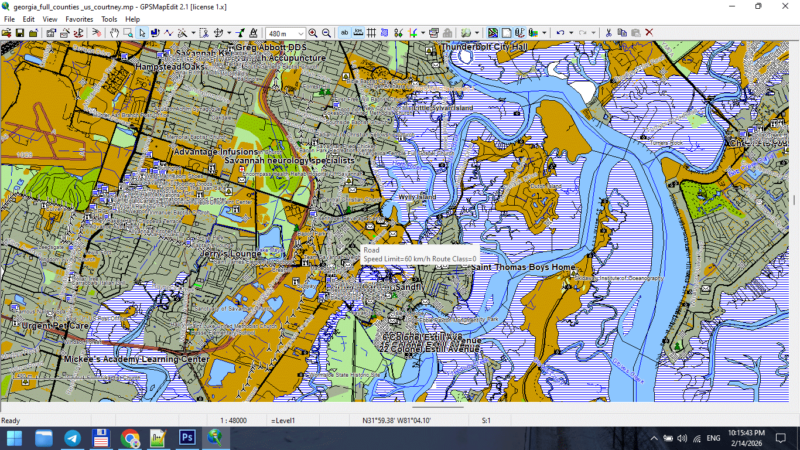Screen dimensions: 800x450
Task: Click the '1 : 48000' scale in status bar
Action: [x=233, y=420]
